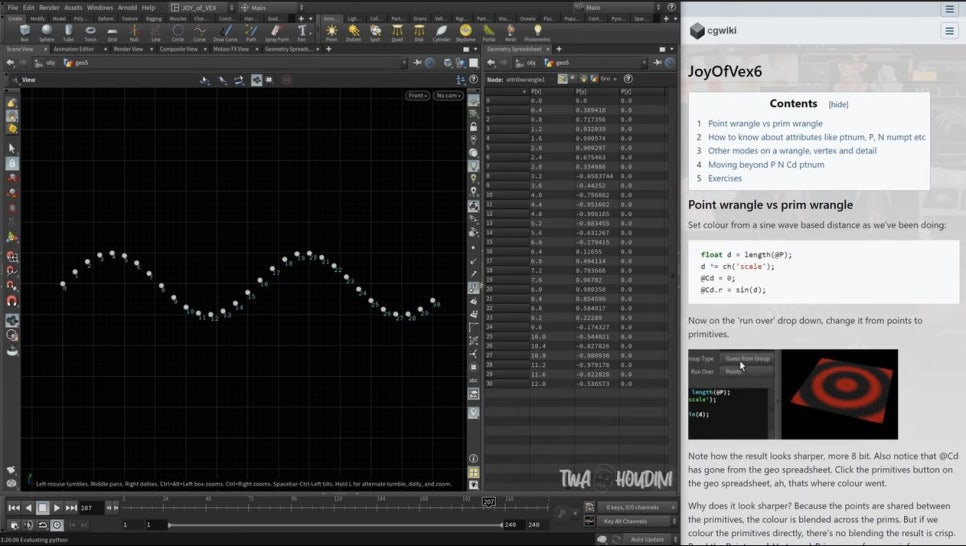The width and height of the screenshot is (966, 546).
Task: Play animation forward
Action: [57, 508]
